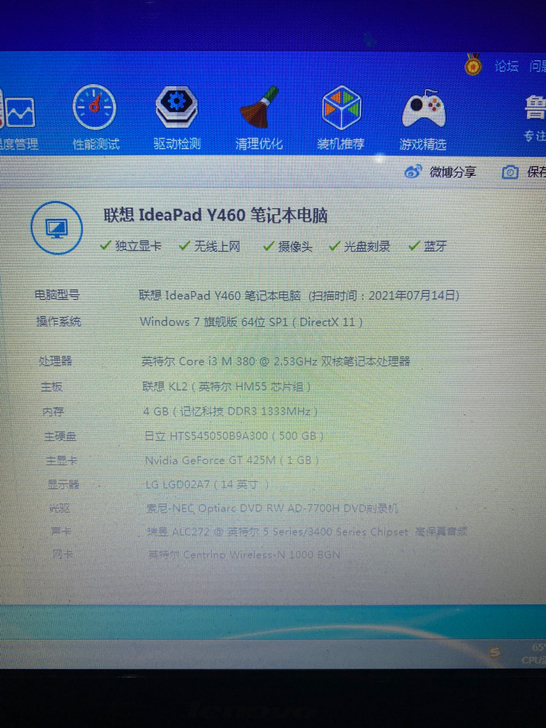This screenshot has width=546, height=728.
Task: Click the 处理器 row label
Action: tap(56, 361)
